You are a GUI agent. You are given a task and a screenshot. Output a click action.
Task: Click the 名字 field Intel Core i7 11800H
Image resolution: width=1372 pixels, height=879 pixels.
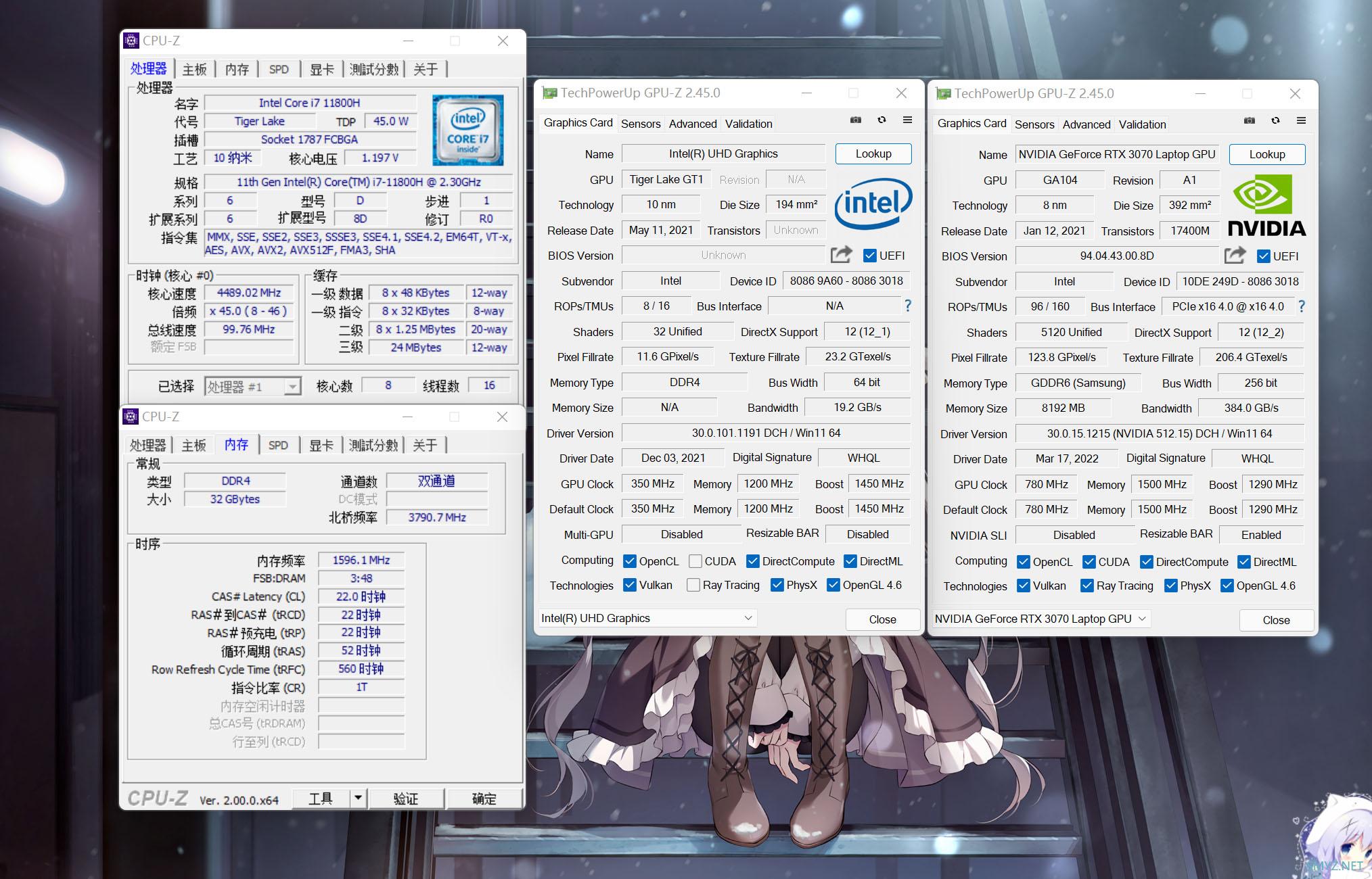(310, 103)
